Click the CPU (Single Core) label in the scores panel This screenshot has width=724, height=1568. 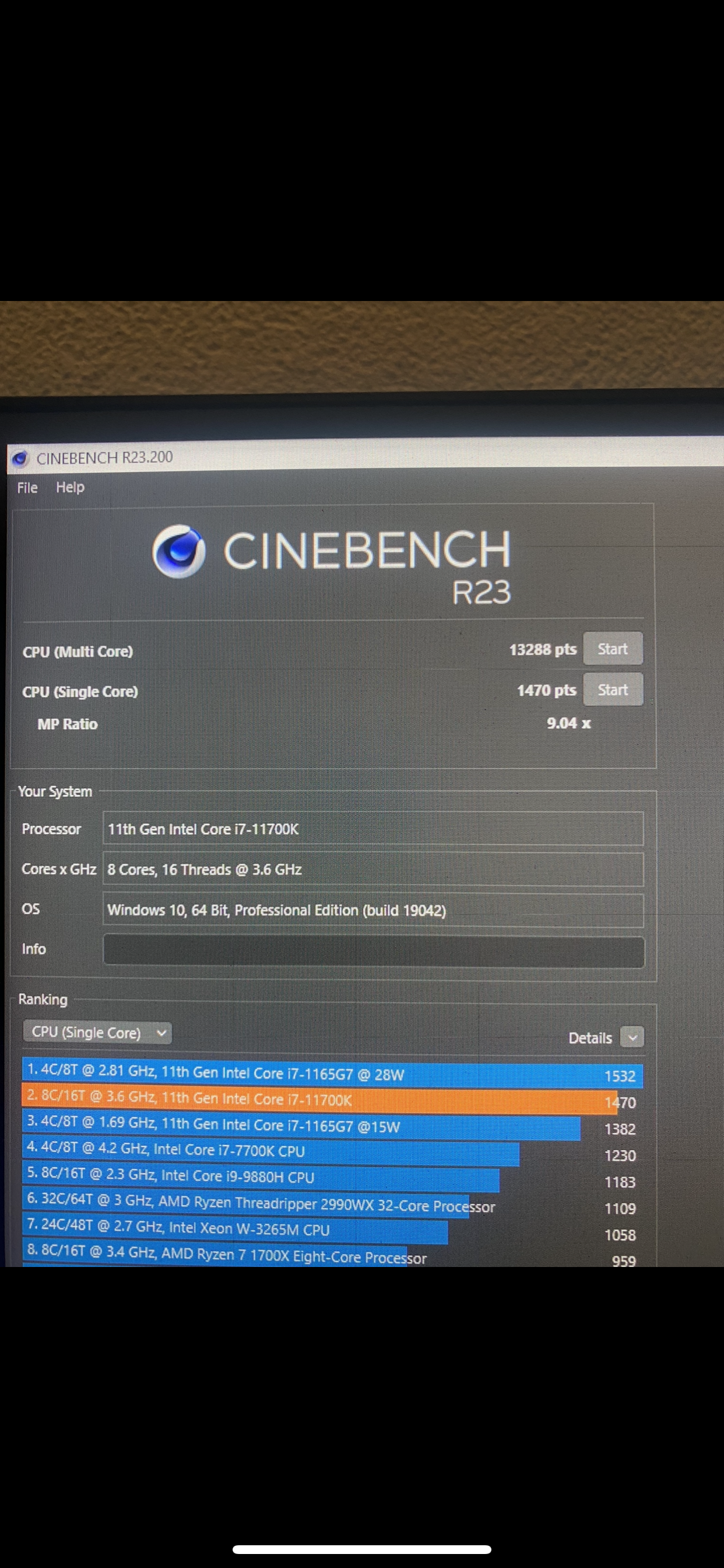point(80,692)
